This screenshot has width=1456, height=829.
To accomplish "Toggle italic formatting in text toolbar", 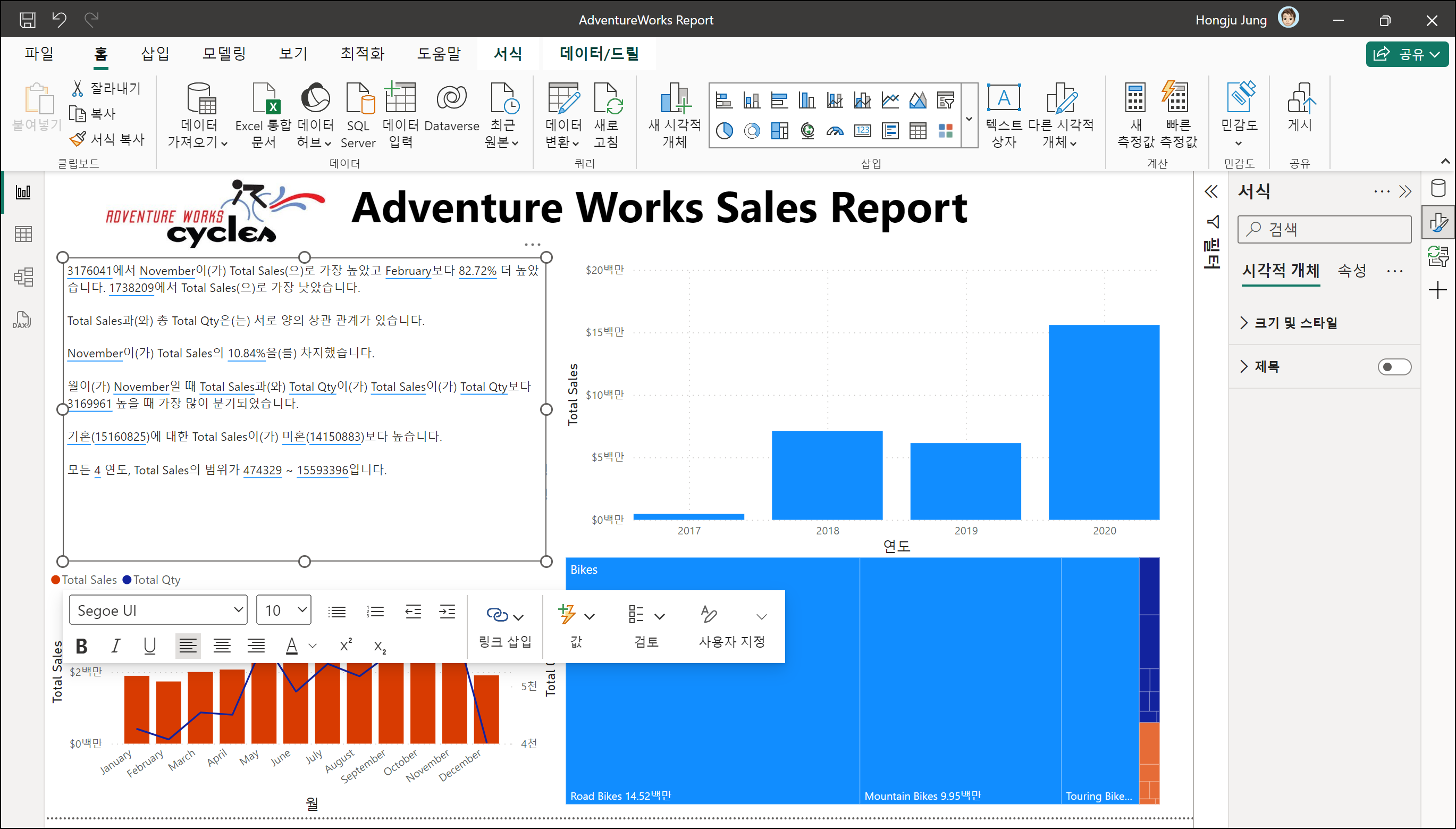I will tap(115, 646).
